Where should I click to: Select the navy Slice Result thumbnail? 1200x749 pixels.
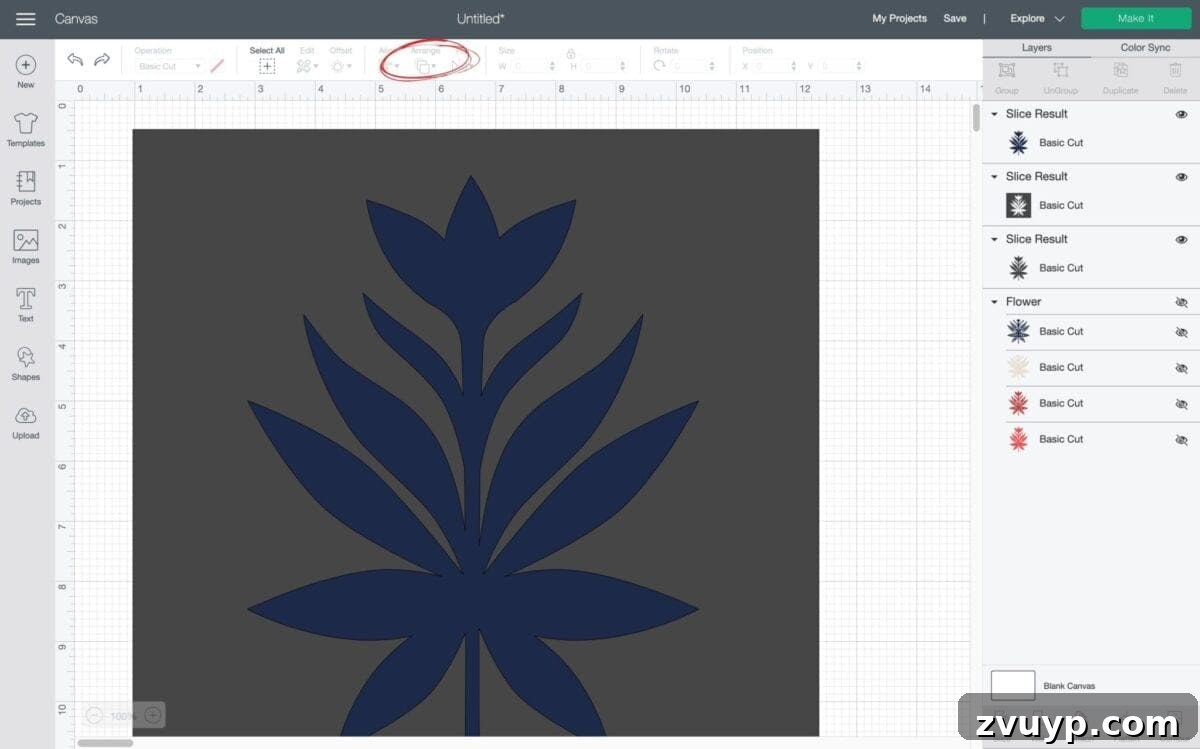coord(1018,143)
